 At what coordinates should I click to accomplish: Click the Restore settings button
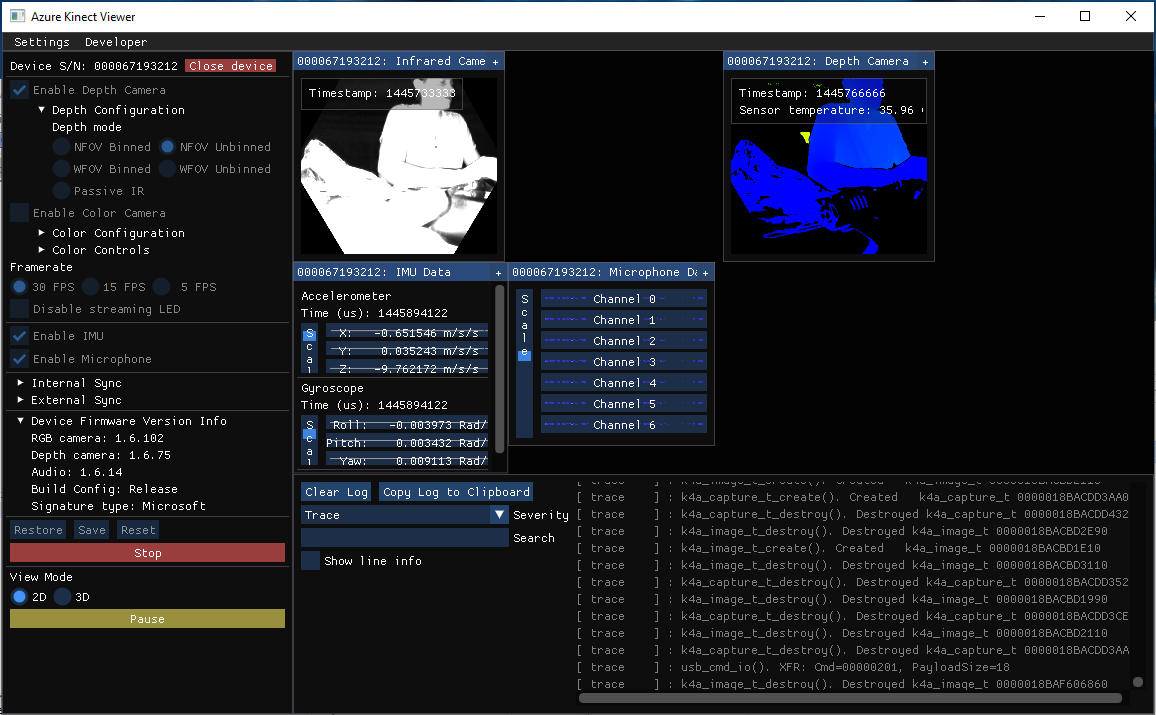point(38,530)
